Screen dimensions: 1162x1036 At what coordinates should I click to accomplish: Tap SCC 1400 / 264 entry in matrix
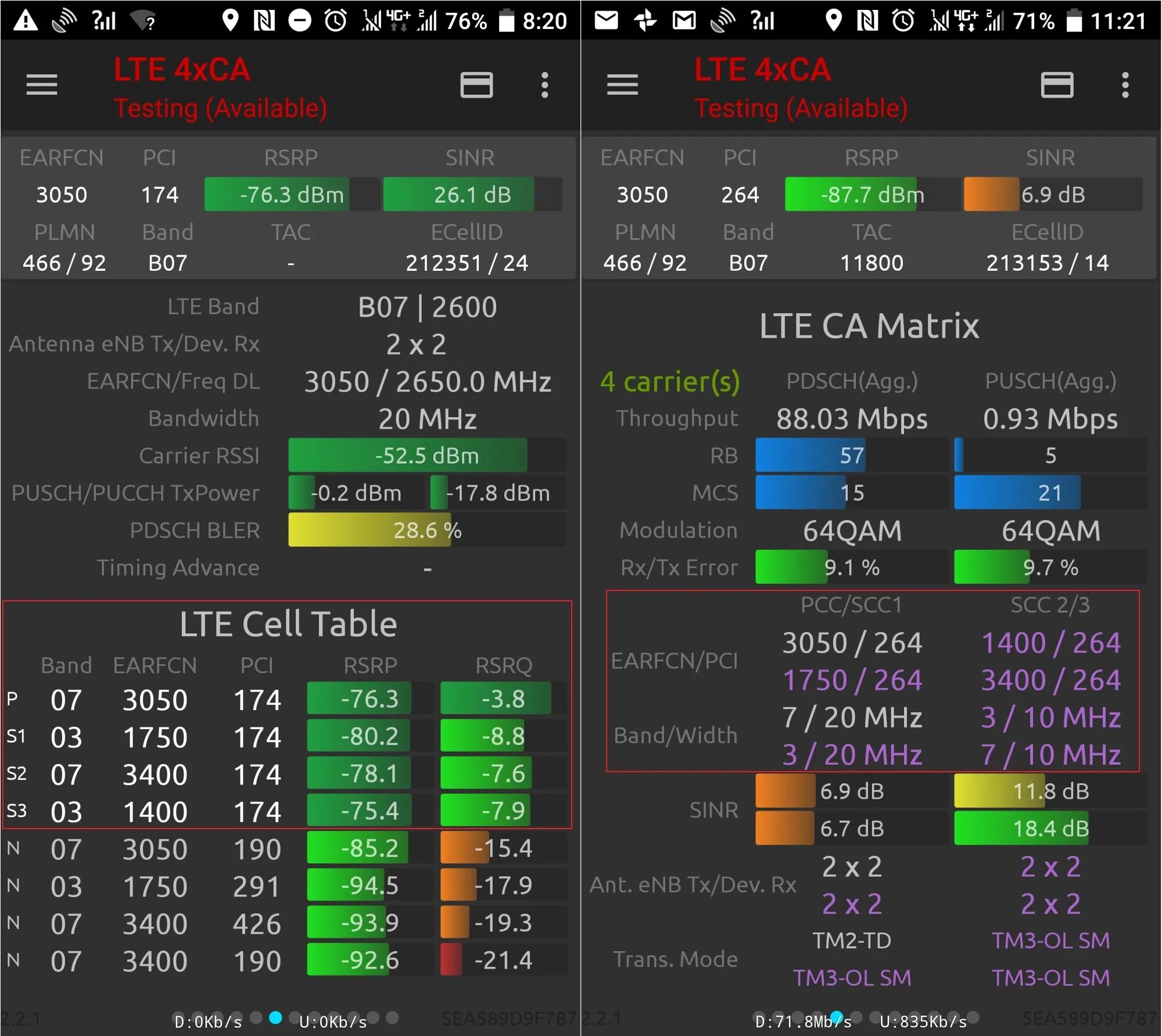point(1050,643)
